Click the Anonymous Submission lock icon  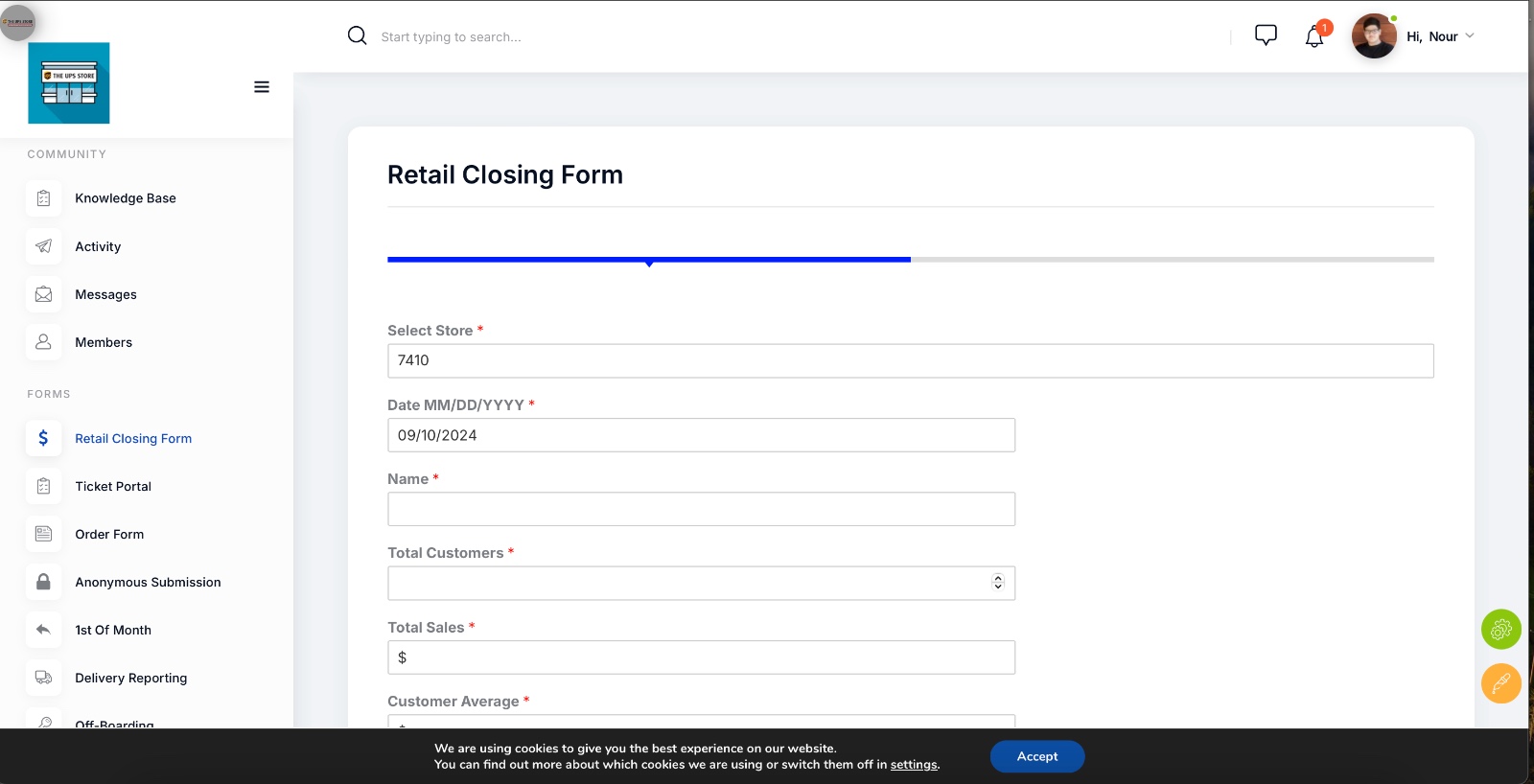(x=44, y=582)
